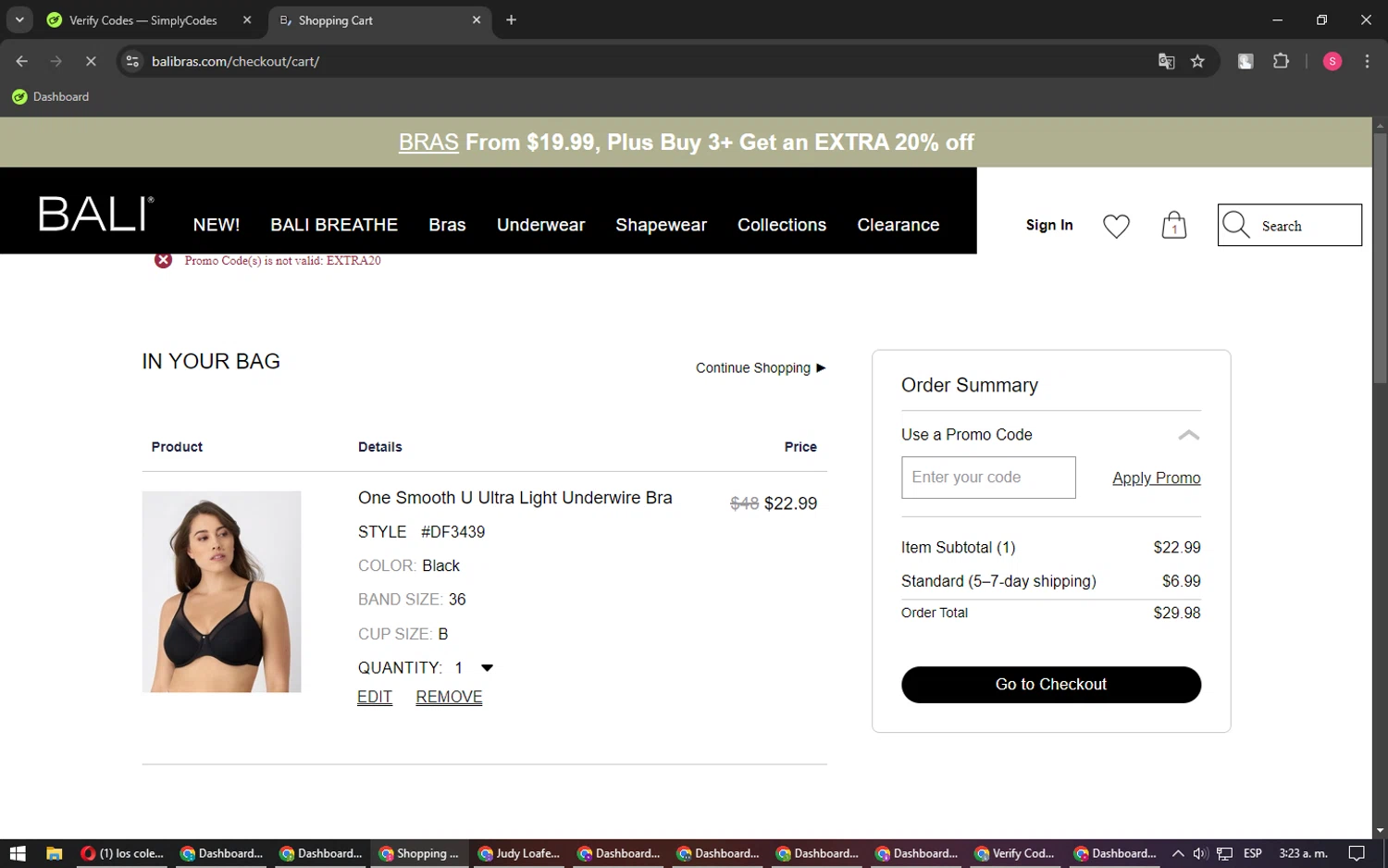This screenshot has width=1388, height=868.
Task: Open One Smooth U Ultra Light Underwire Bra
Action: (x=514, y=498)
